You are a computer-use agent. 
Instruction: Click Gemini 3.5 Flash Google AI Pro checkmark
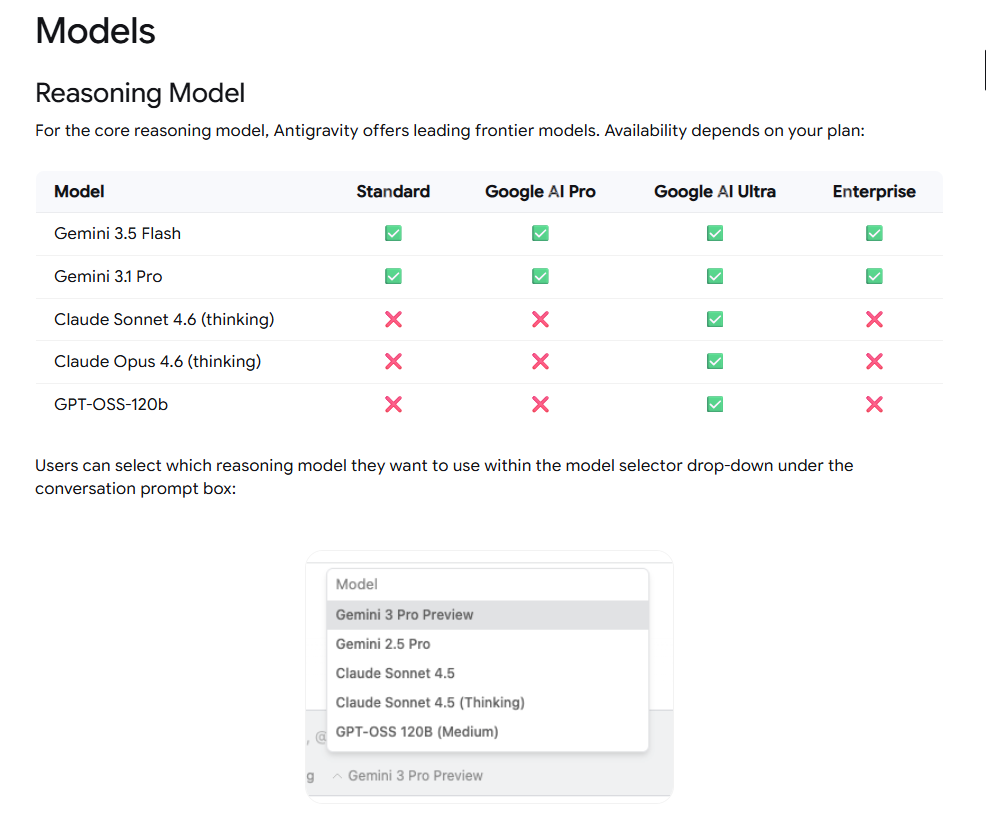(540, 233)
